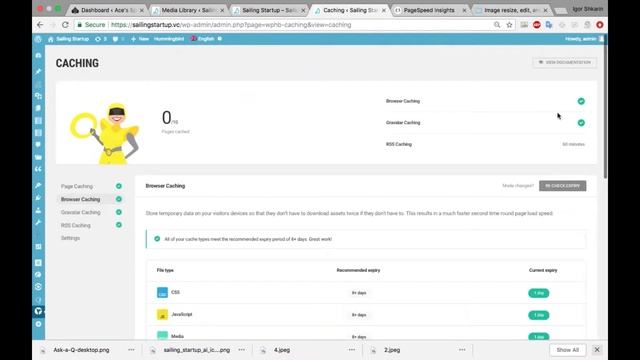Switch to the Sailing Startup browser tab
This screenshot has height=360, width=640.
point(269,10)
